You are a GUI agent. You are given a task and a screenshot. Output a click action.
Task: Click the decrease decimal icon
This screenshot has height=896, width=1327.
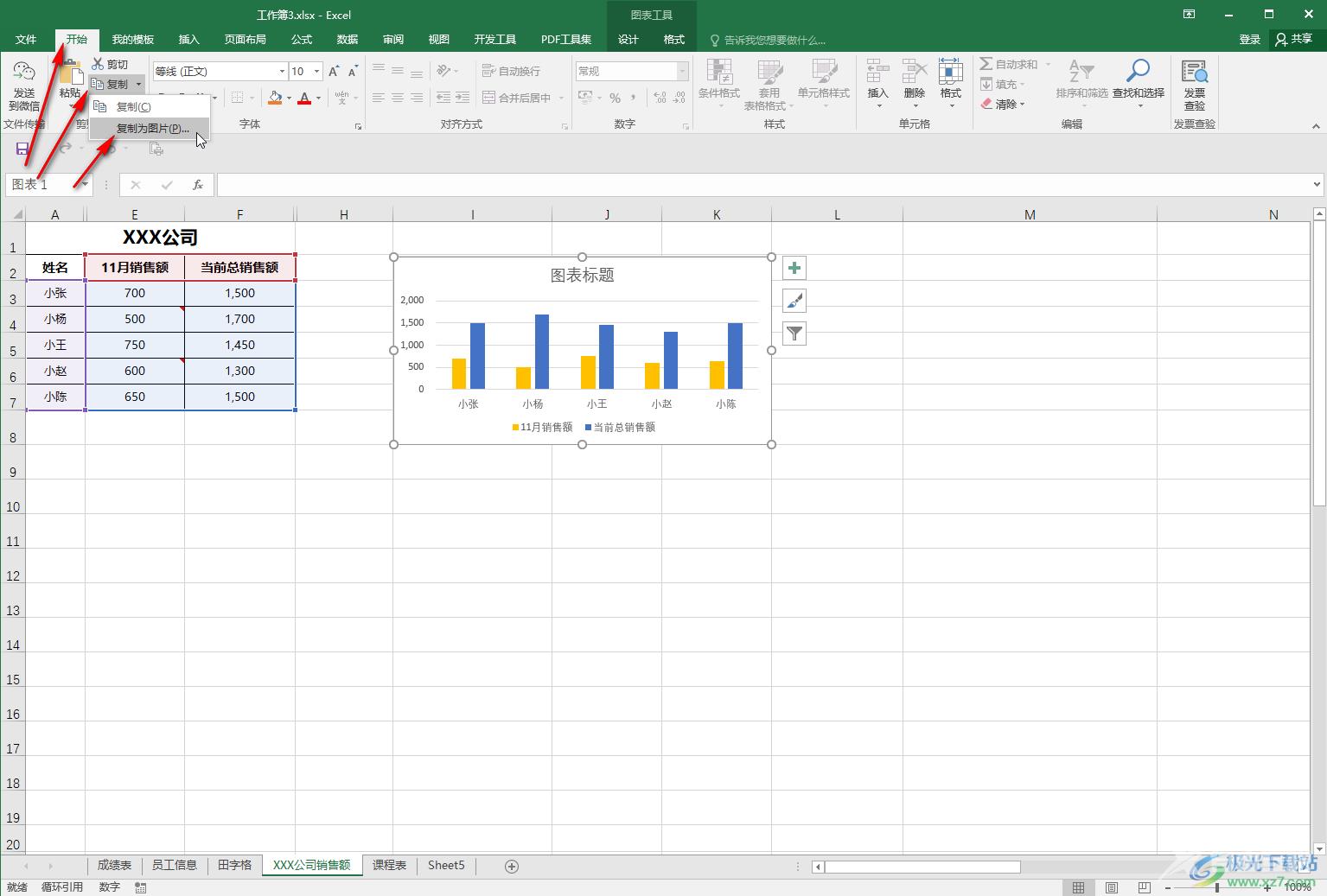679,98
